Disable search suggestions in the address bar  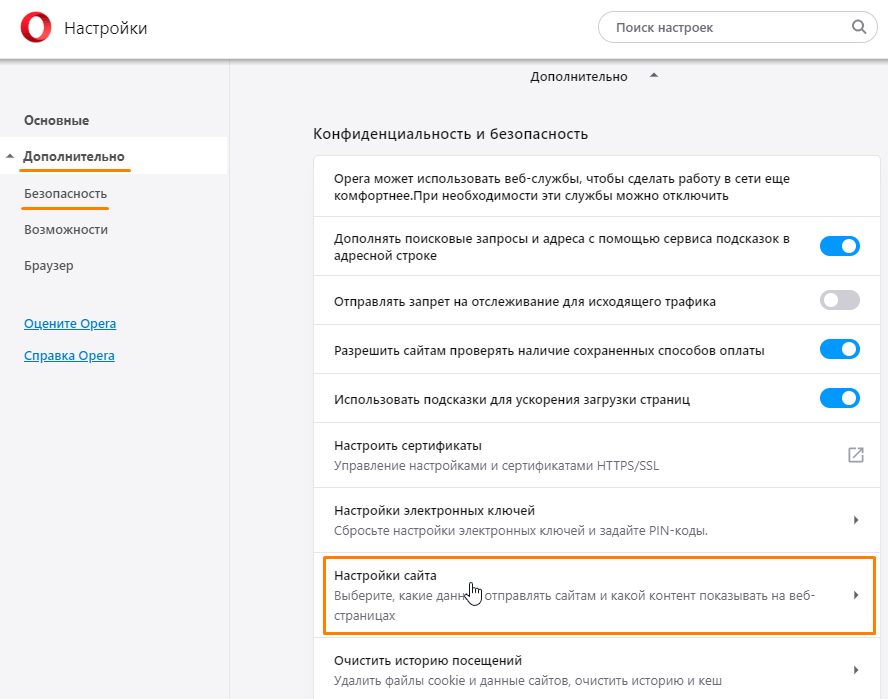(839, 245)
